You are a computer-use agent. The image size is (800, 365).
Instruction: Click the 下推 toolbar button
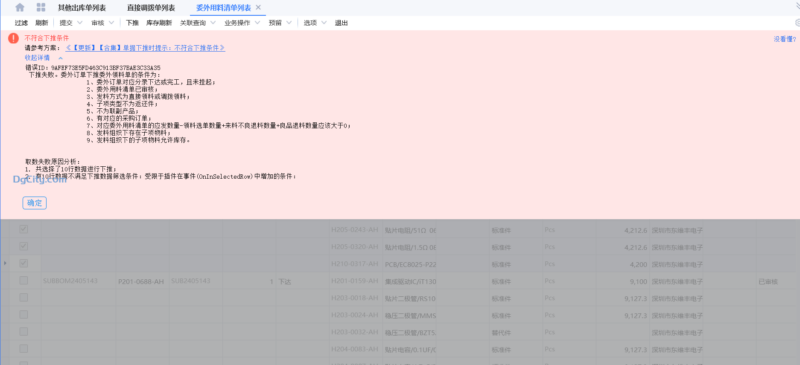[132, 23]
